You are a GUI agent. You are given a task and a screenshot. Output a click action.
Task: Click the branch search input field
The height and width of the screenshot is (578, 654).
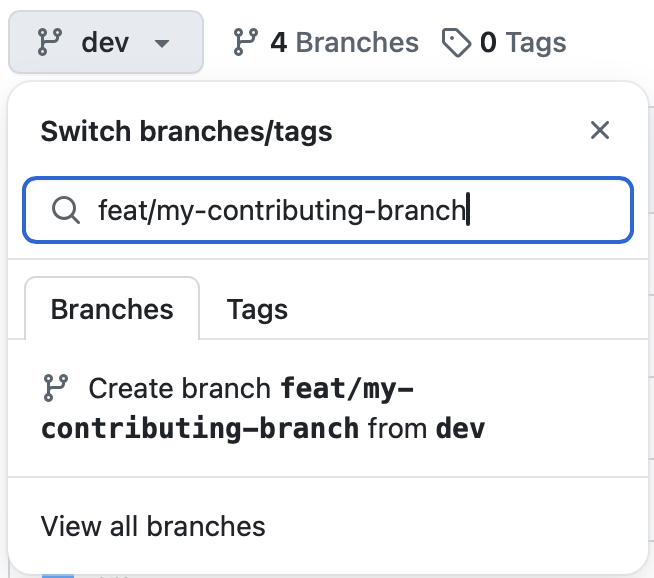328,210
